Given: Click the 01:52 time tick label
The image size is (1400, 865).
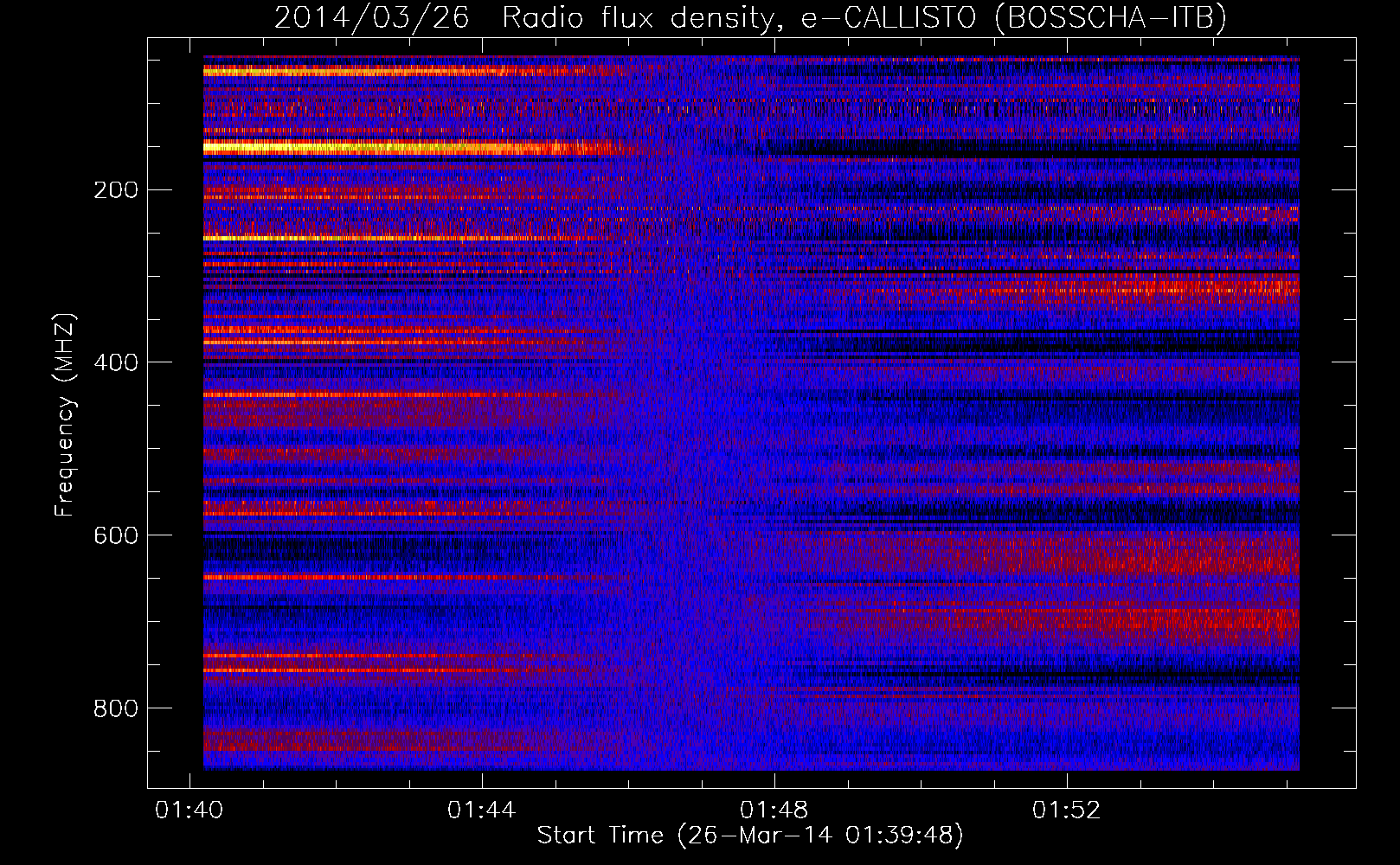Looking at the screenshot, I should pos(1066,810).
